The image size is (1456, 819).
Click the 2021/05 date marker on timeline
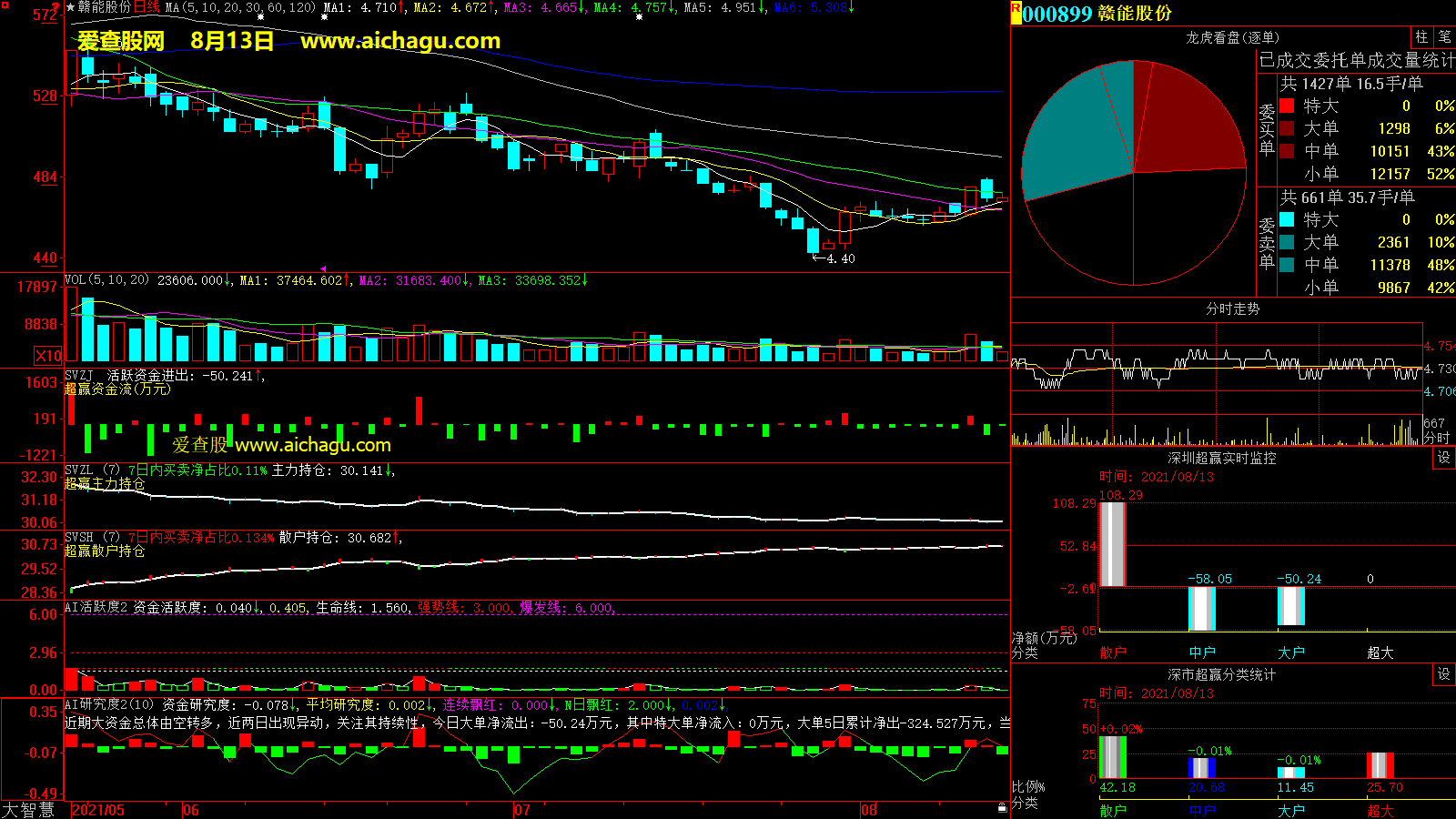coord(98,810)
